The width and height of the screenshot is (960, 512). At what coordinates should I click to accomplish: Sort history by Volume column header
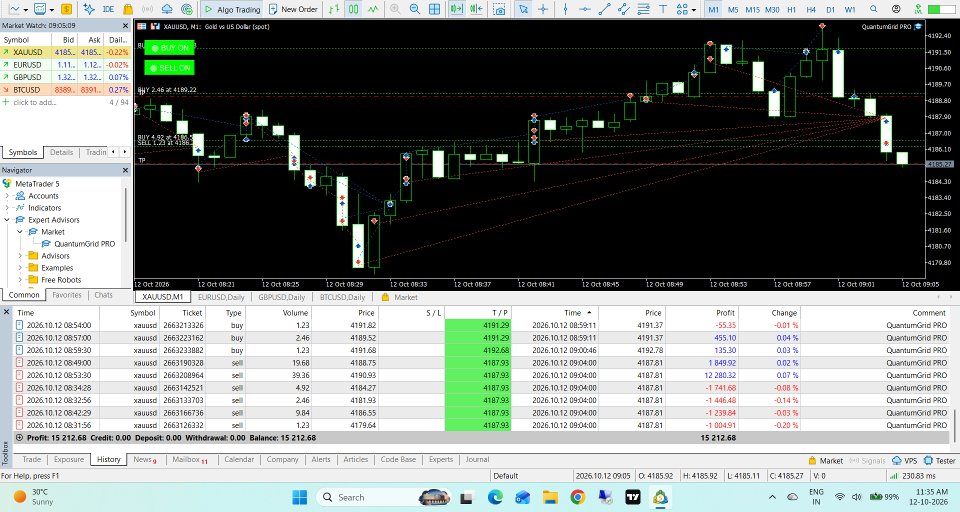pos(279,312)
